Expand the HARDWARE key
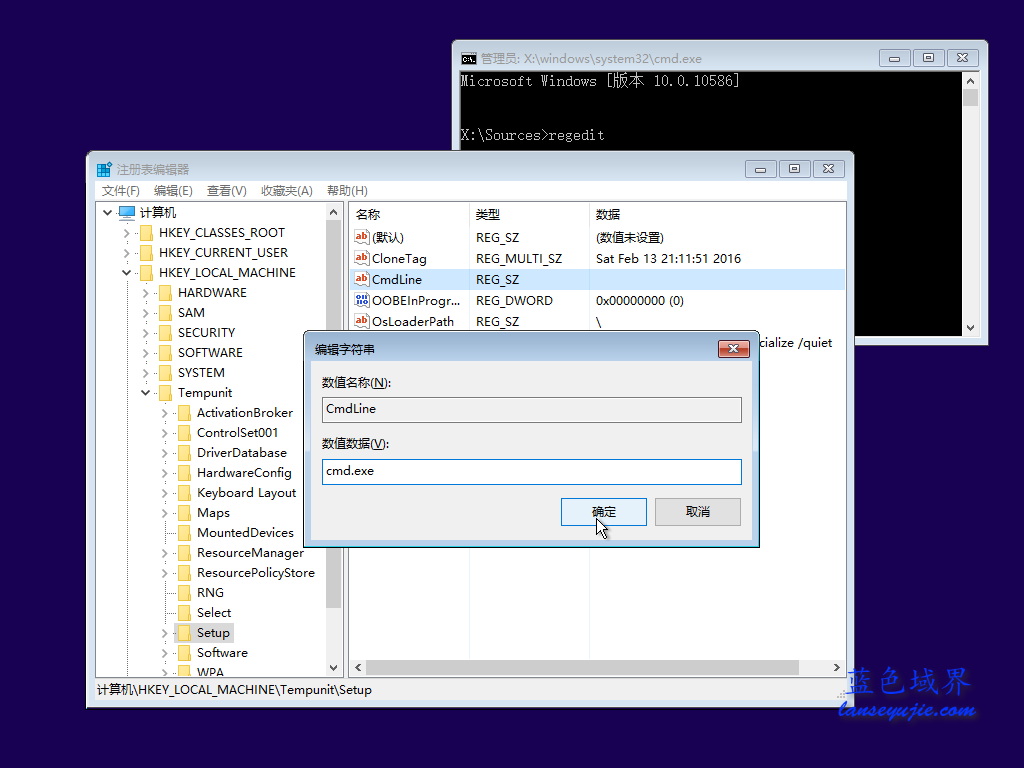Image resolution: width=1024 pixels, height=768 pixels. 146,293
